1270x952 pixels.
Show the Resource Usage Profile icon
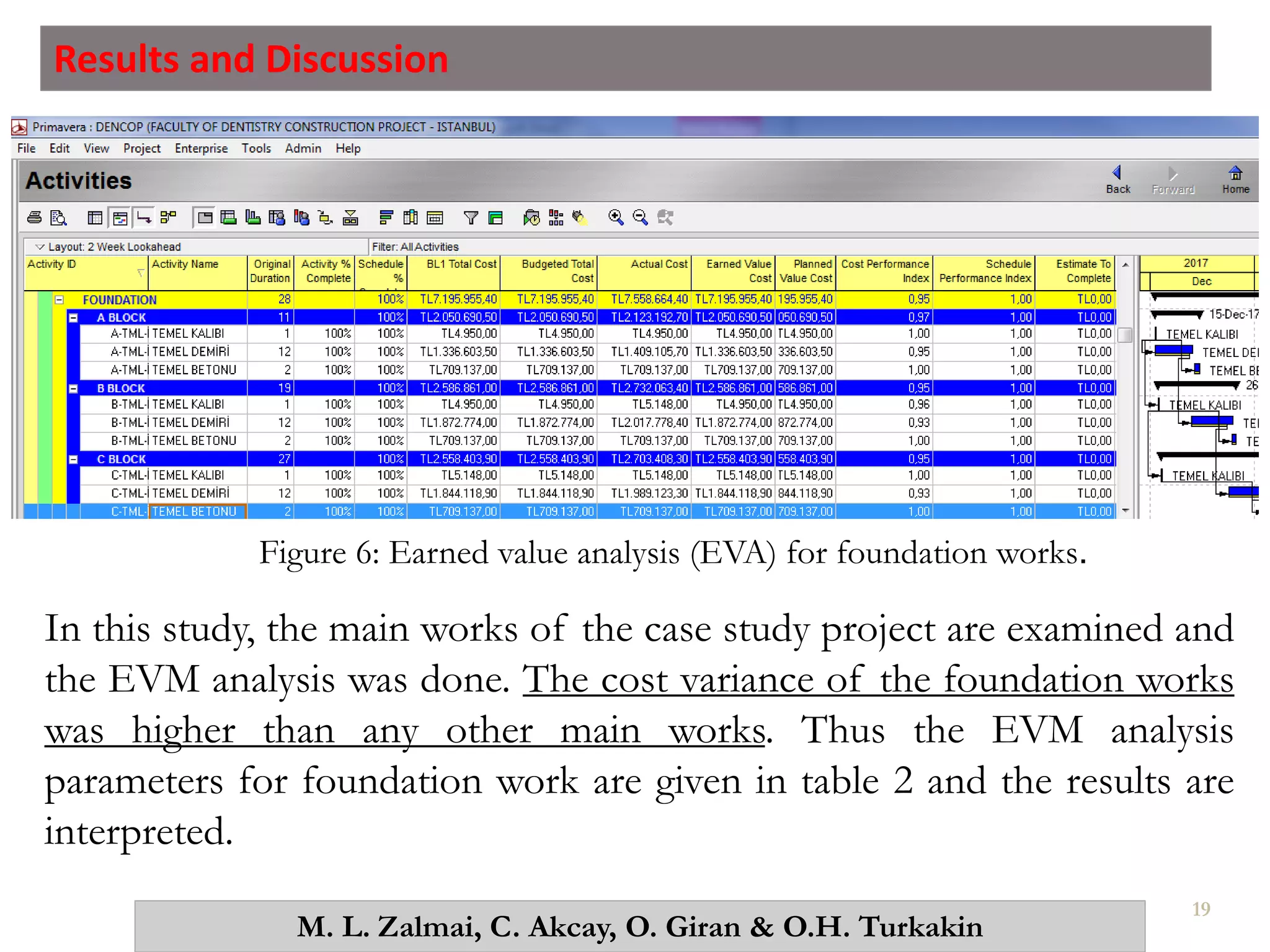301,218
